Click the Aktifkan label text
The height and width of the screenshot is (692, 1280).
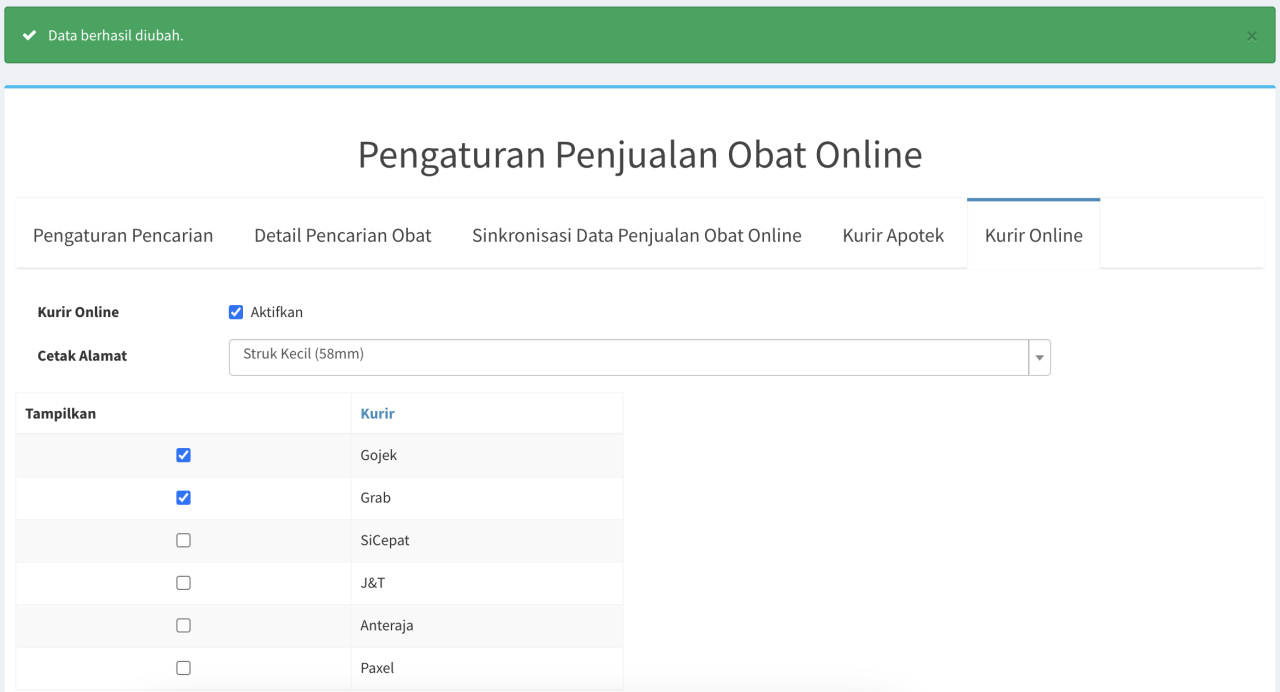277,312
